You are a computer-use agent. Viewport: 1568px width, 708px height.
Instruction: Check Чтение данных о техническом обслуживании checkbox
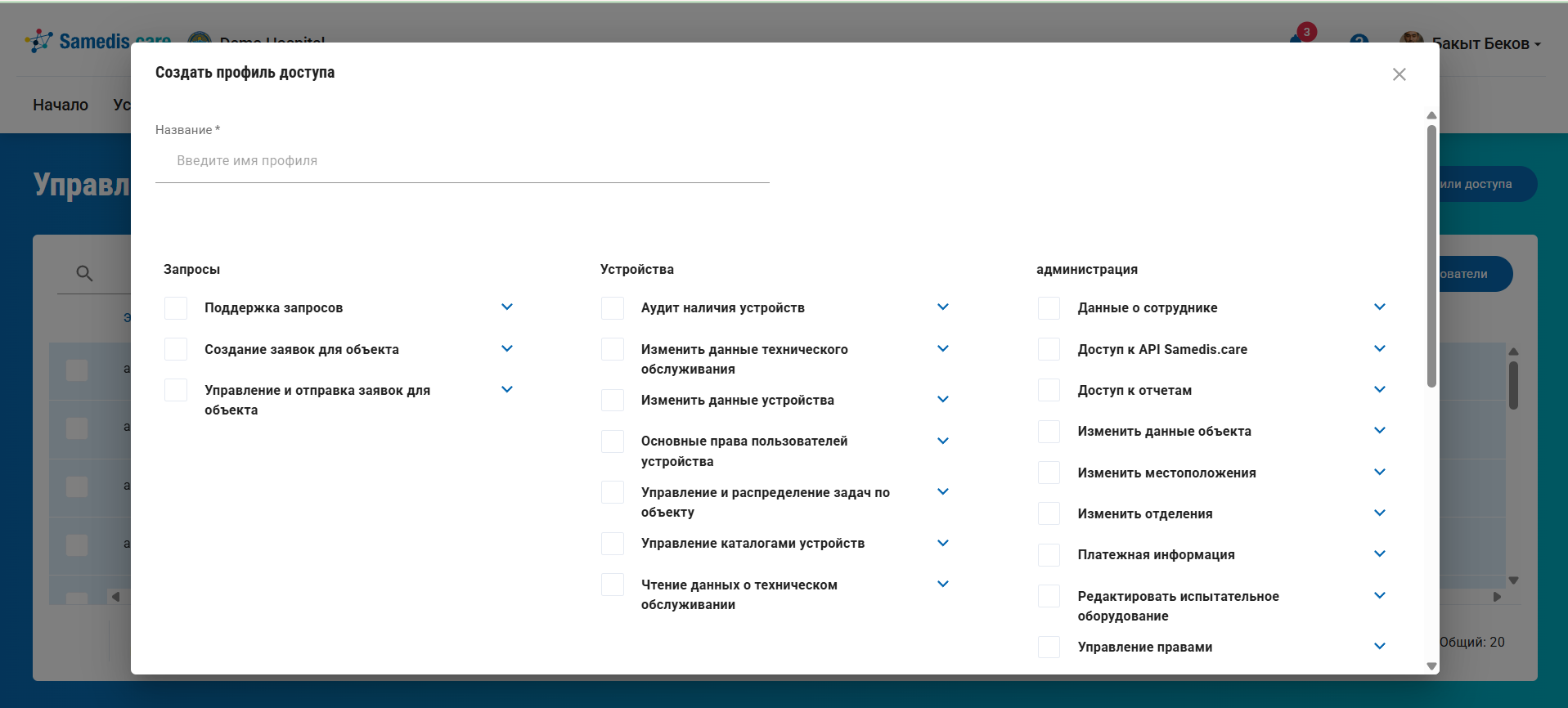coord(613,585)
